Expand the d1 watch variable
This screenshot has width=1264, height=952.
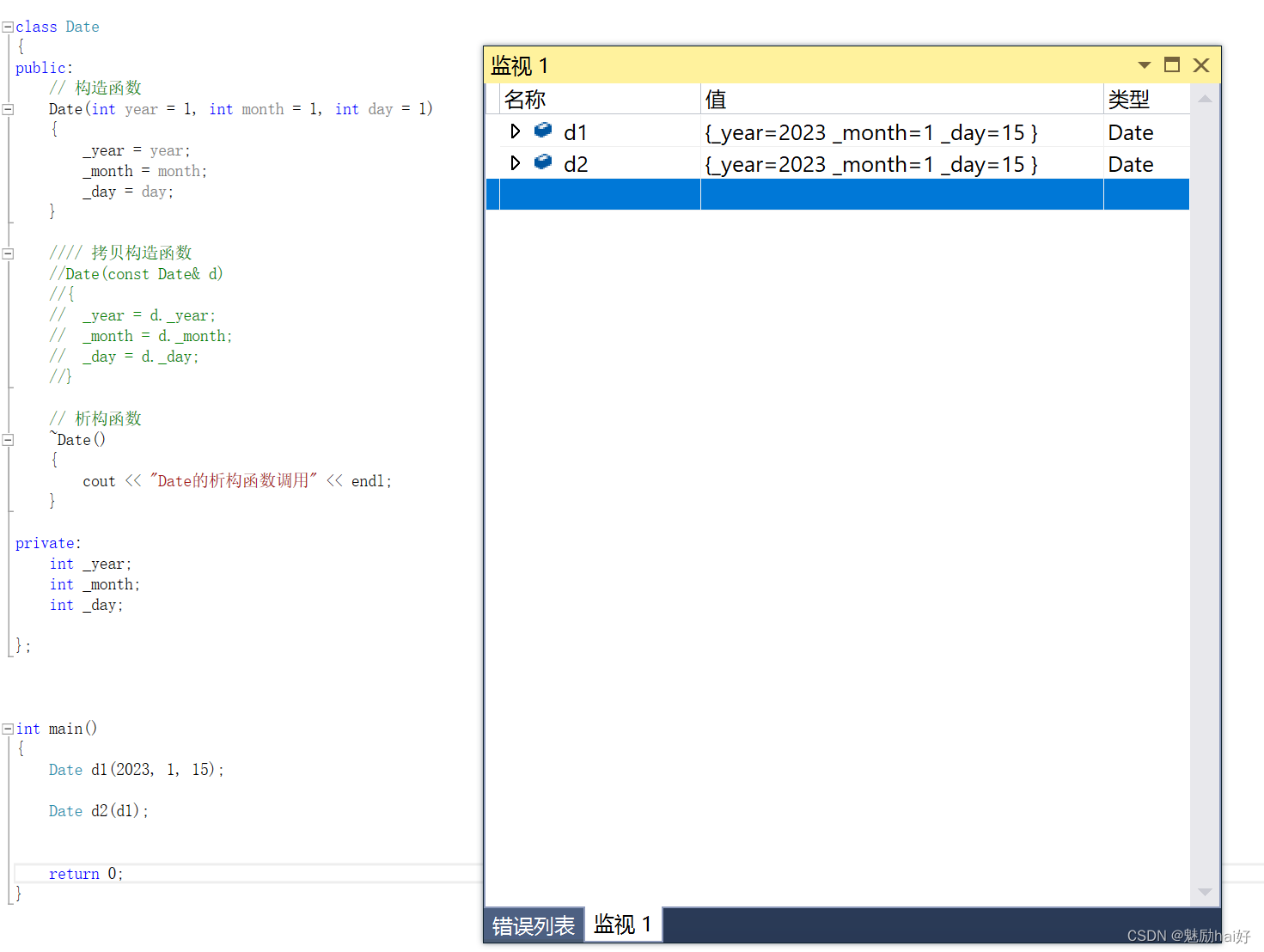515,131
